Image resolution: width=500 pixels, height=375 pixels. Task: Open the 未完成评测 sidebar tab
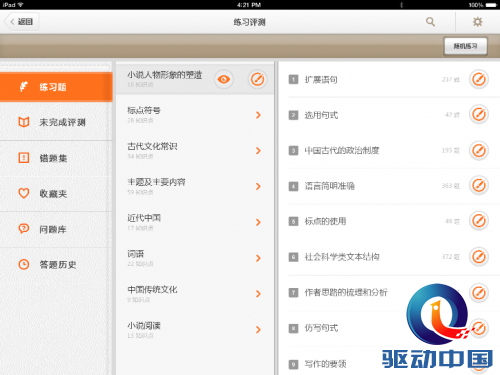point(56,122)
